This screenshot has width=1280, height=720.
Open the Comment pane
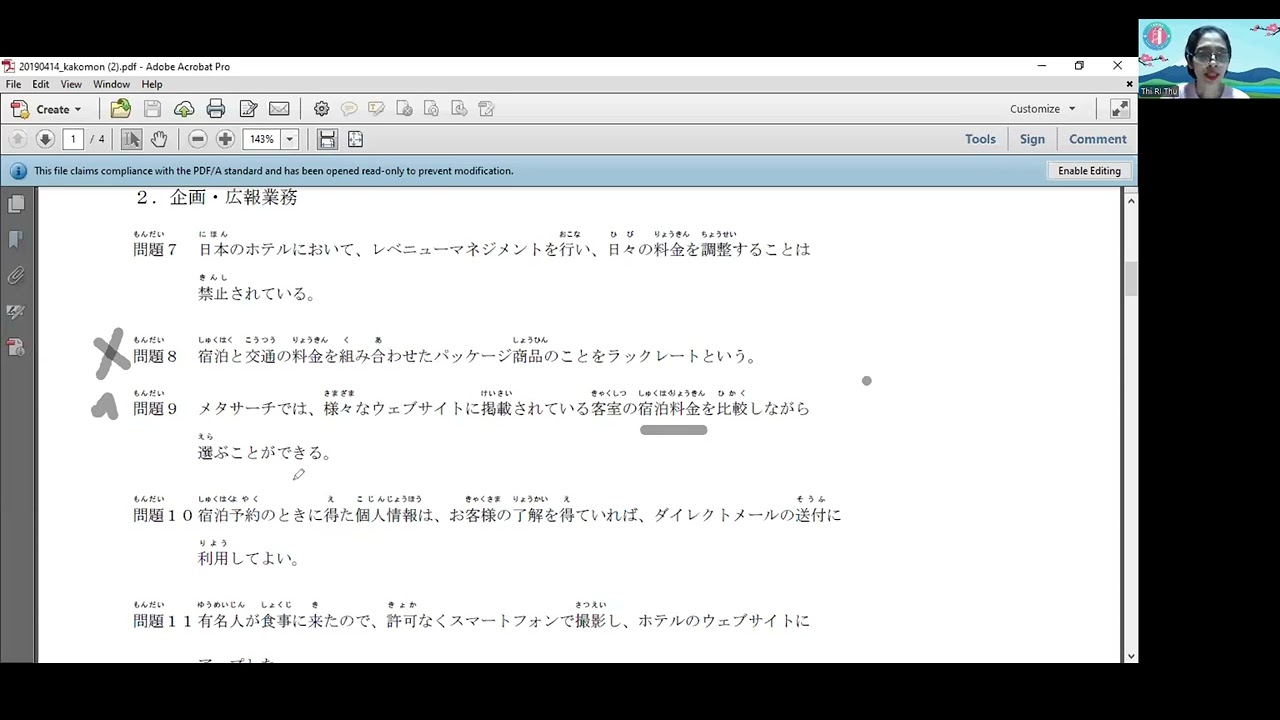point(1097,139)
